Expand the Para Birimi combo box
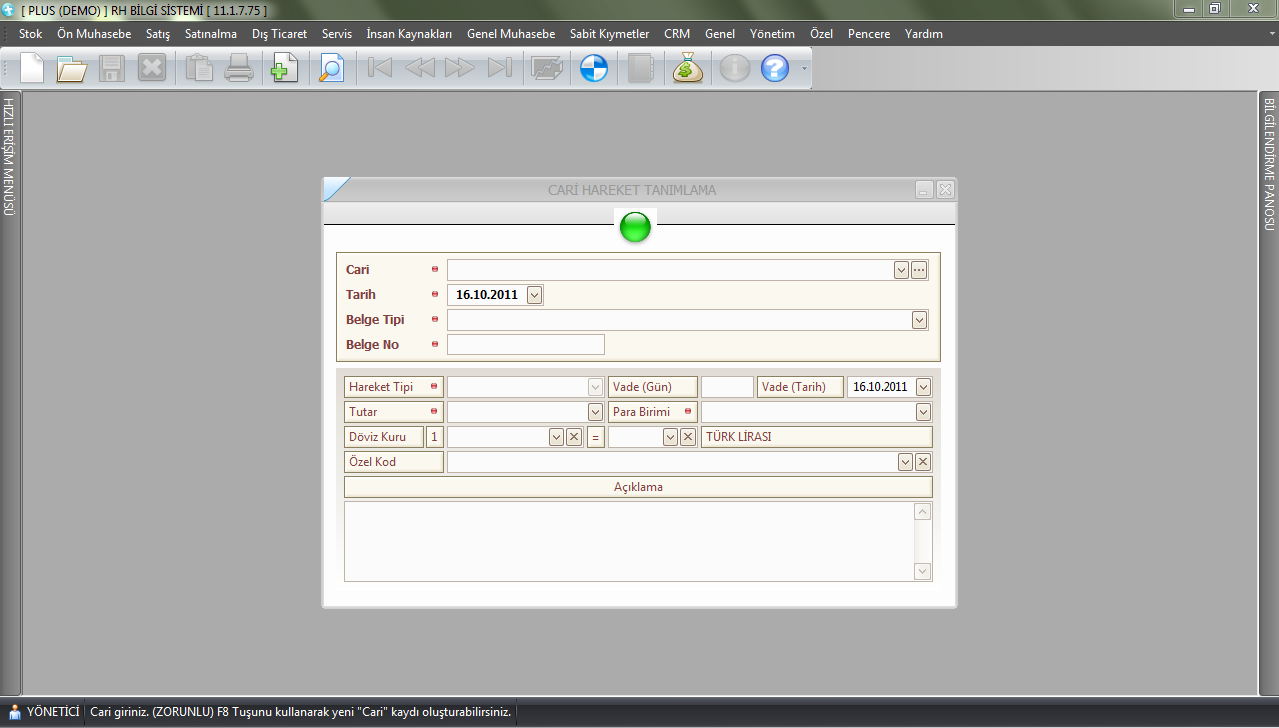Screen dimensions: 1279x728 923,412
